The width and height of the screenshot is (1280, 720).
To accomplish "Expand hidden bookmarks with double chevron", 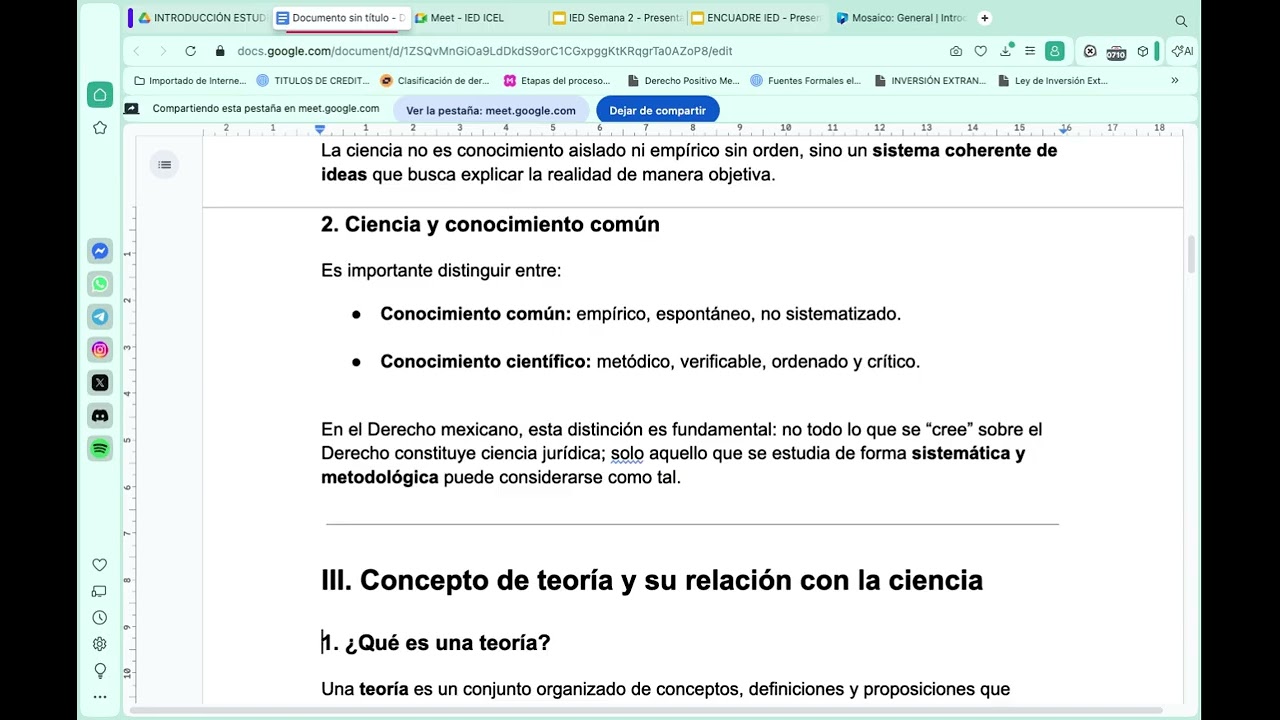I will 1175,81.
